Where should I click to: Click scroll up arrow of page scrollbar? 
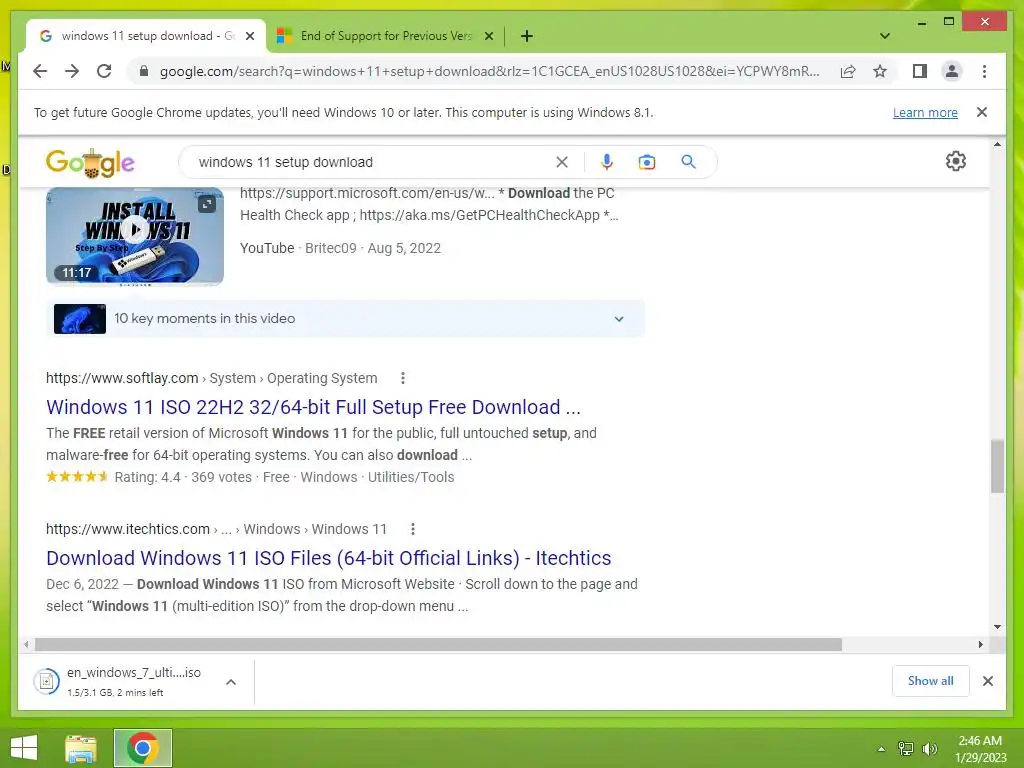(997, 144)
